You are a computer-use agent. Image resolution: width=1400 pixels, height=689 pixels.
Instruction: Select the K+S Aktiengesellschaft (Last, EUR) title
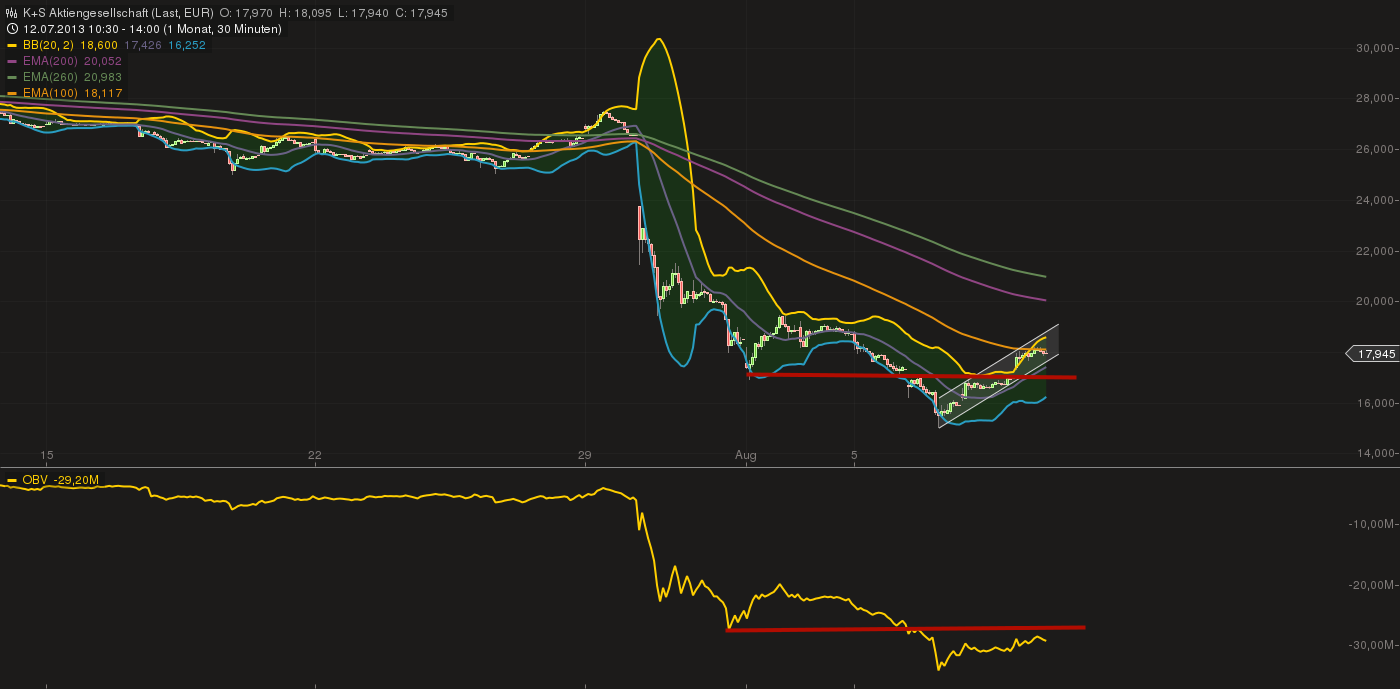coord(118,13)
